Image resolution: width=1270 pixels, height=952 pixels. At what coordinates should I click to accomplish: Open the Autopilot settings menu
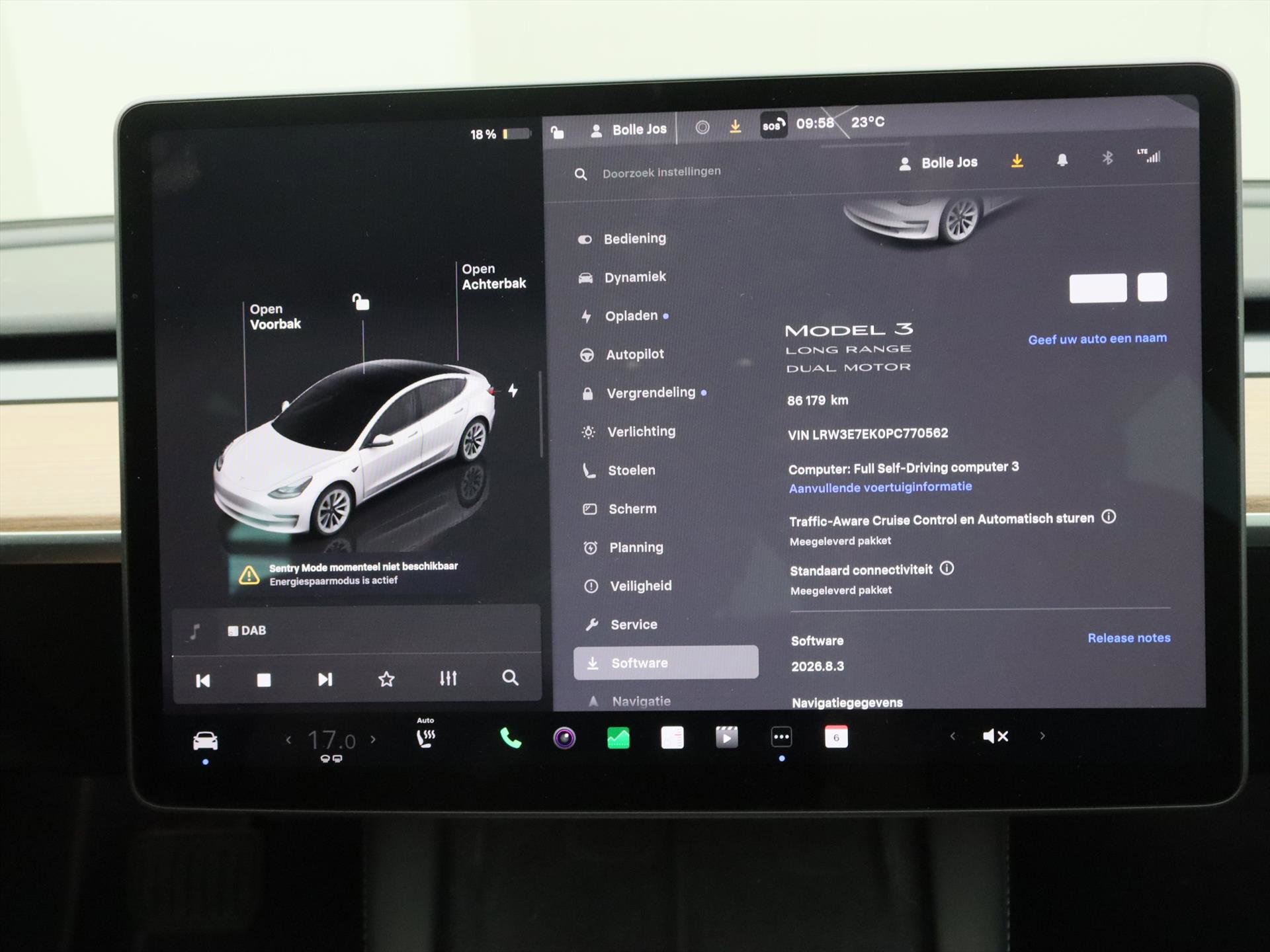622,354
